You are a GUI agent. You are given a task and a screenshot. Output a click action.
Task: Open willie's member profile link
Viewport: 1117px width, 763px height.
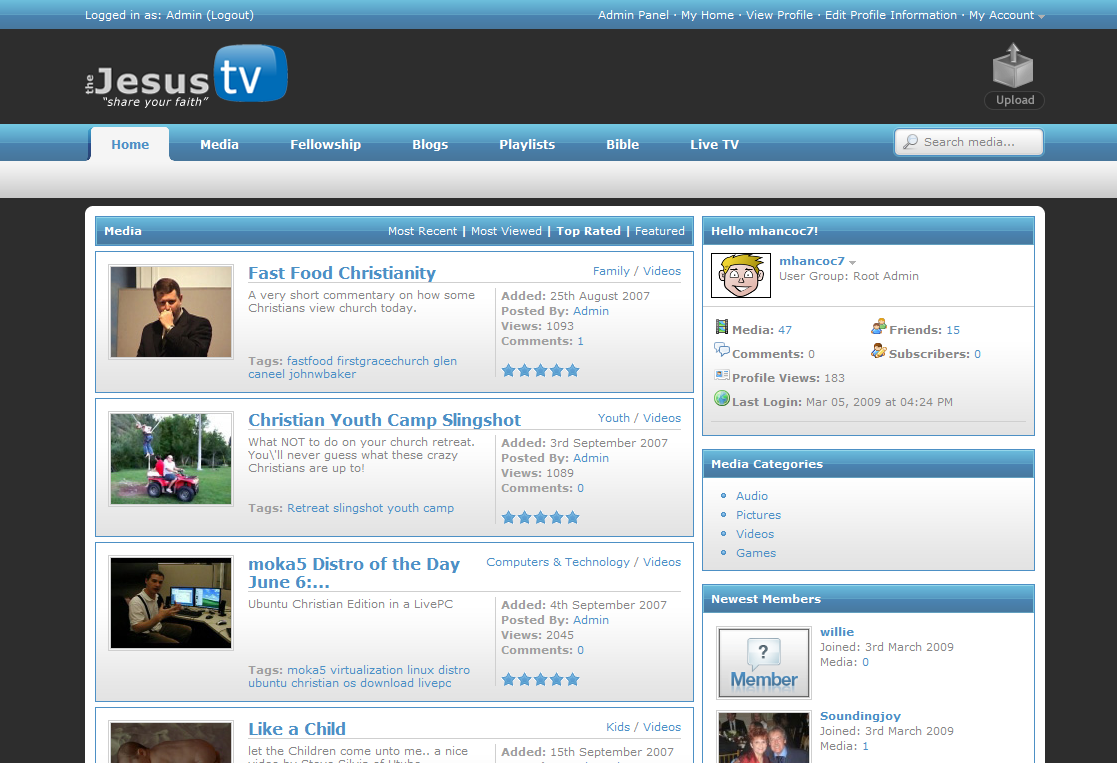836,632
